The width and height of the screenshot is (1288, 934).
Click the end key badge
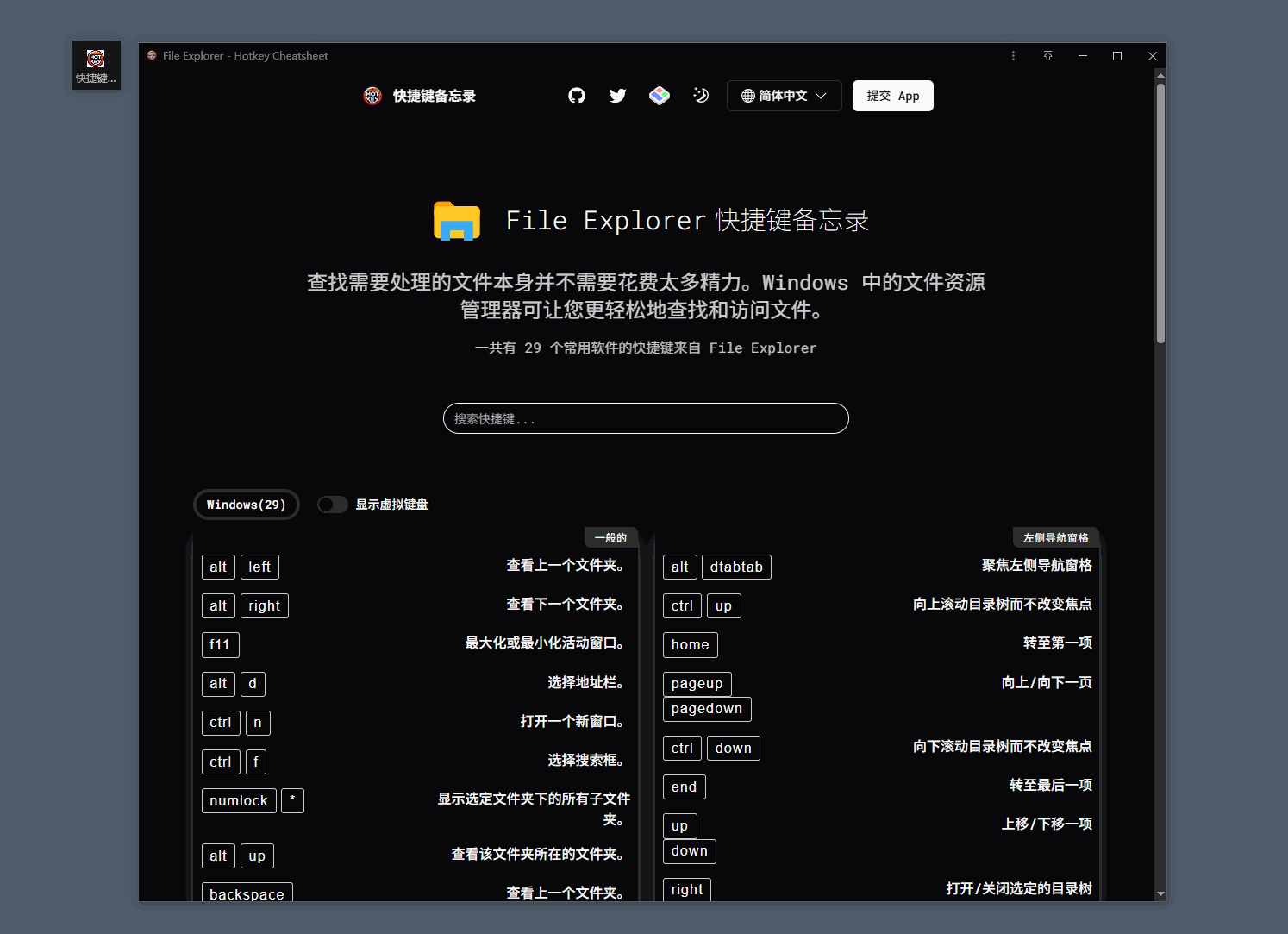[x=684, y=787]
